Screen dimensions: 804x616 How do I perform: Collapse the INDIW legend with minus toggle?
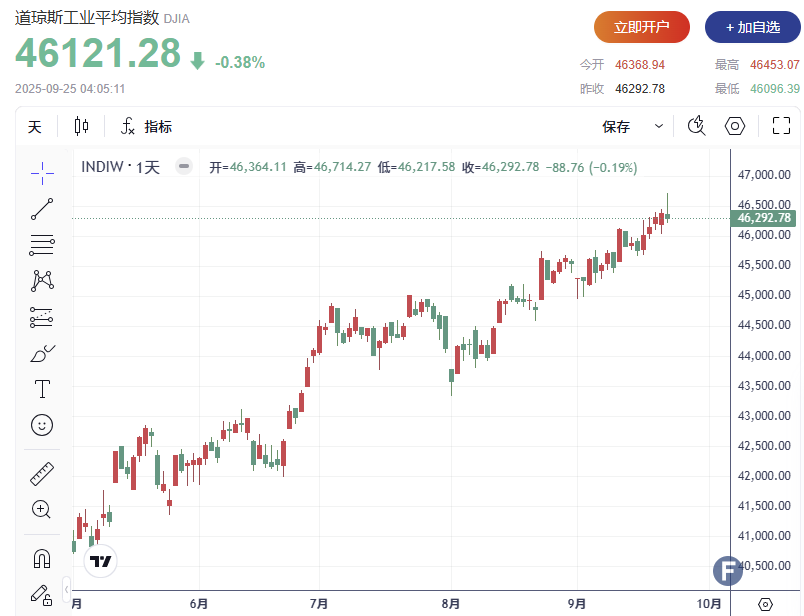(184, 166)
